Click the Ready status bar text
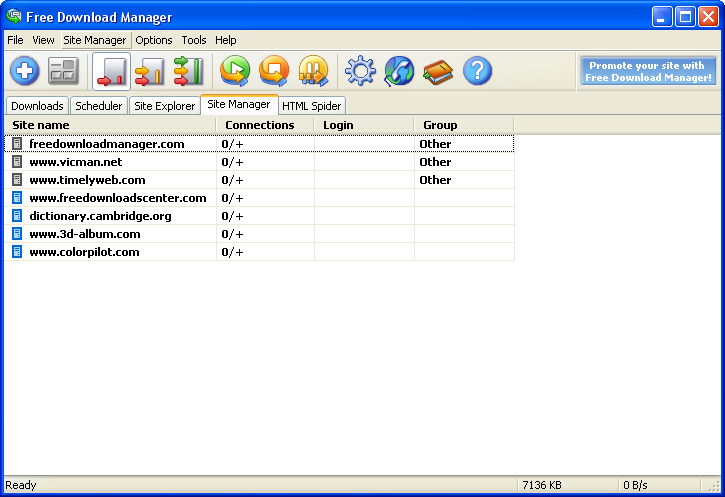This screenshot has width=725, height=497. (x=21, y=485)
